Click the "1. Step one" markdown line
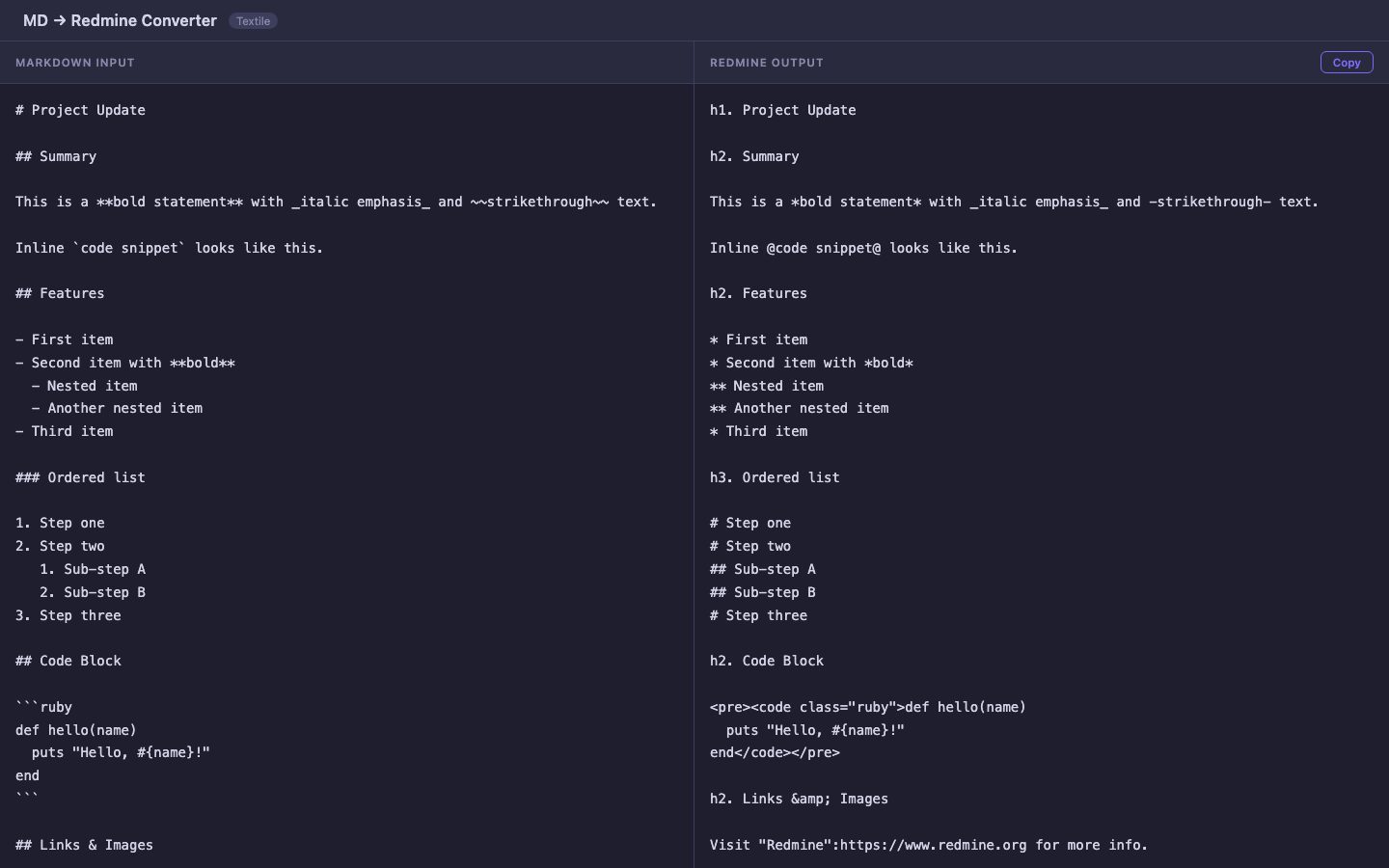 (60, 523)
